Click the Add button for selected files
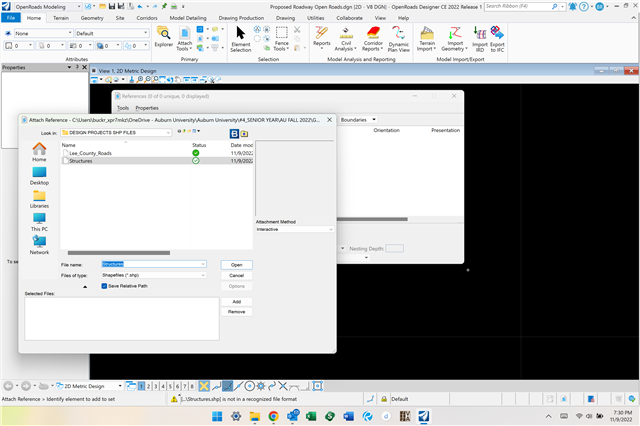Image resolution: width=640 pixels, height=426 pixels. 236,301
